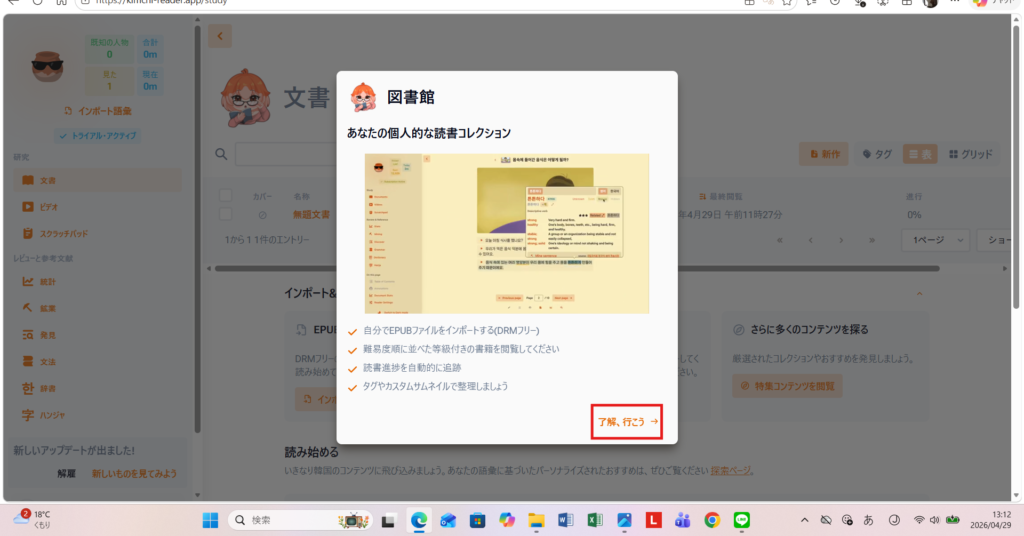The height and width of the screenshot is (536, 1024).
Task: Click the sunglasses pot avatar in sidebar
Action: tap(47, 65)
